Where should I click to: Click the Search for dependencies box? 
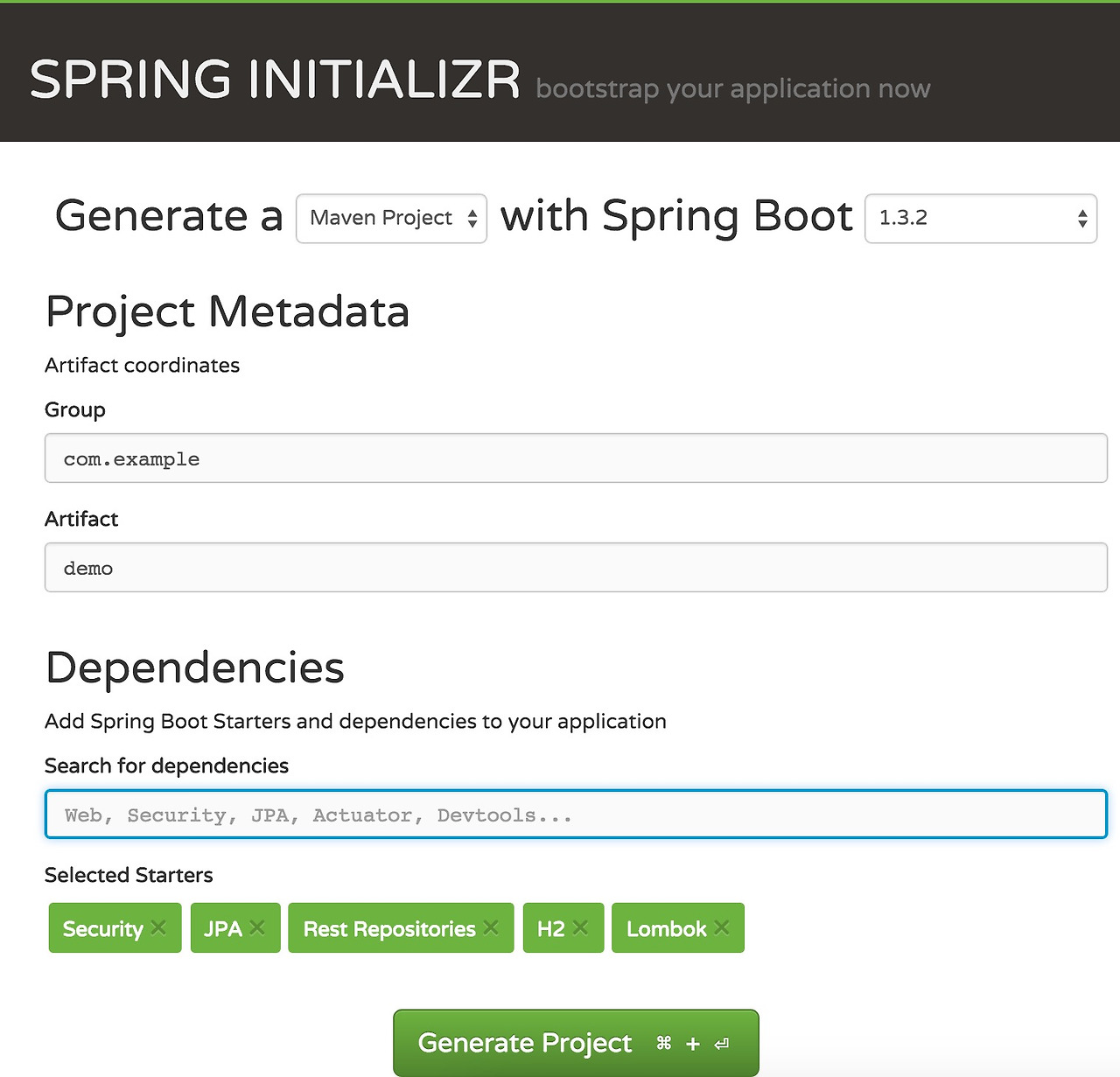[x=576, y=815]
